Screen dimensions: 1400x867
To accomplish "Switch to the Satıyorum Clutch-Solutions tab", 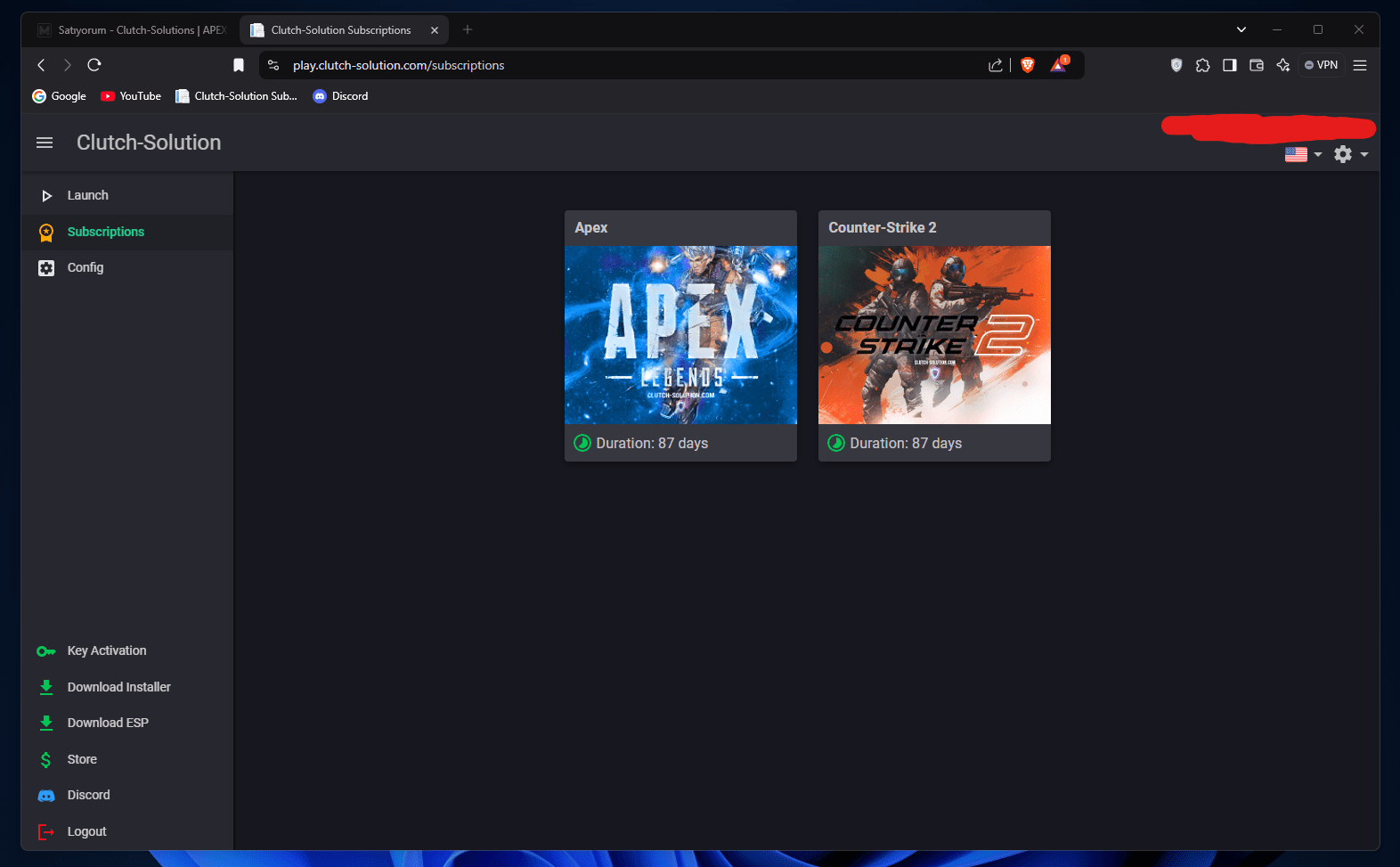I will click(x=132, y=29).
